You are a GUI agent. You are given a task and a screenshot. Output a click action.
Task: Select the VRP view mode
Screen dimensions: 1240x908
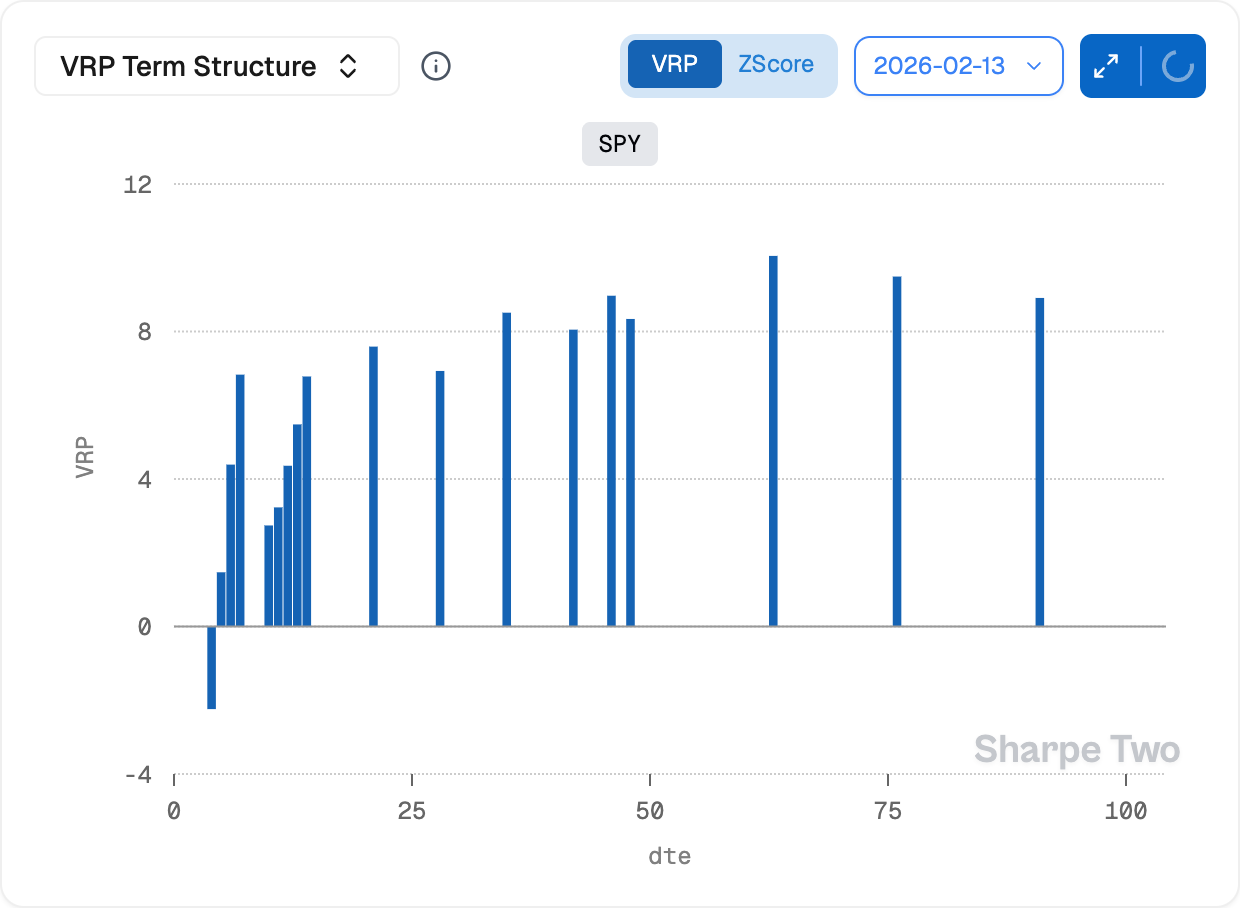[673, 65]
